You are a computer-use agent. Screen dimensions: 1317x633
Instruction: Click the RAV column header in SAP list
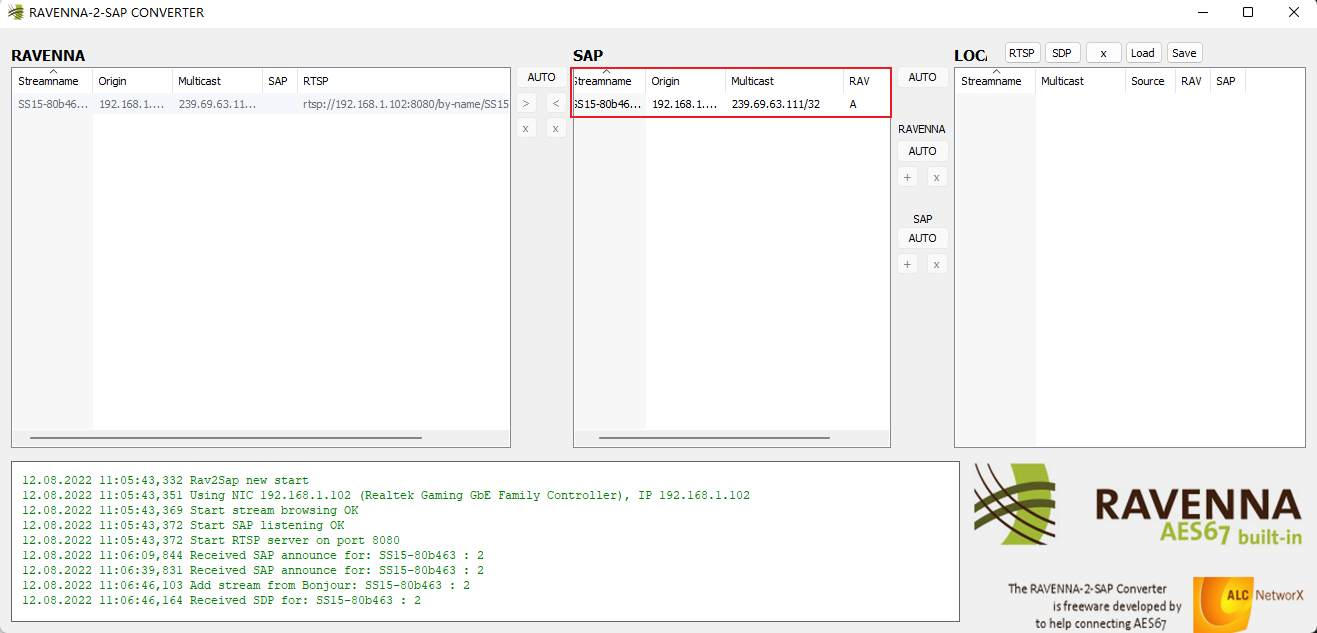866,81
